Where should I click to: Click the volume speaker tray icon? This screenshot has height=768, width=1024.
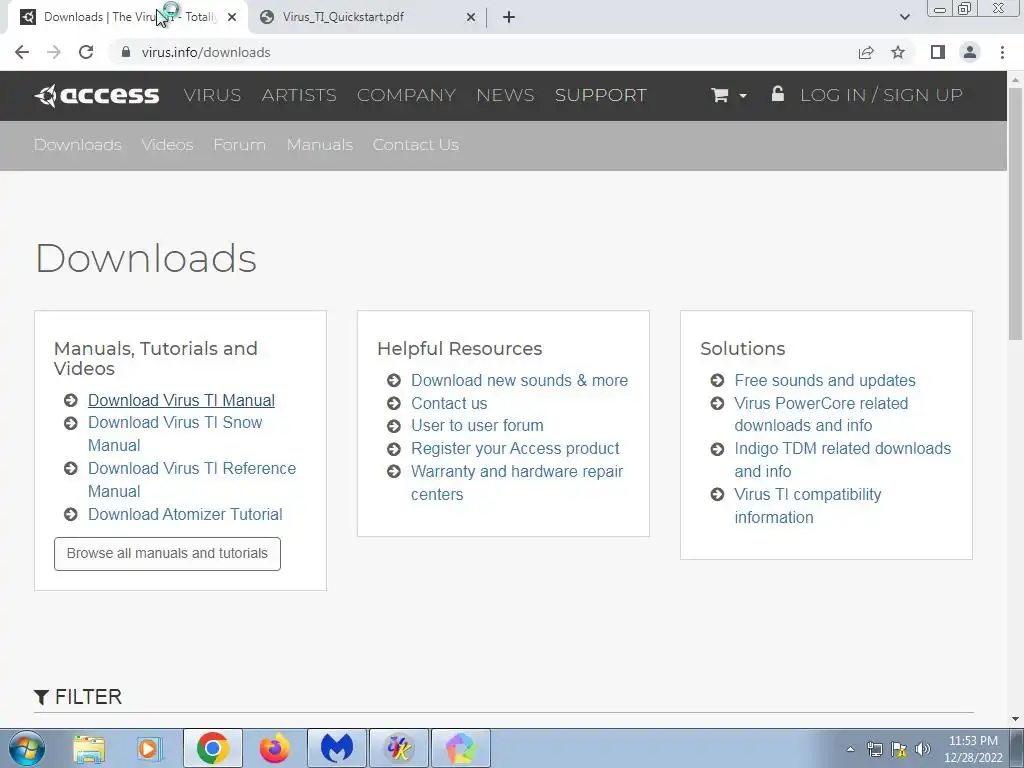[922, 749]
